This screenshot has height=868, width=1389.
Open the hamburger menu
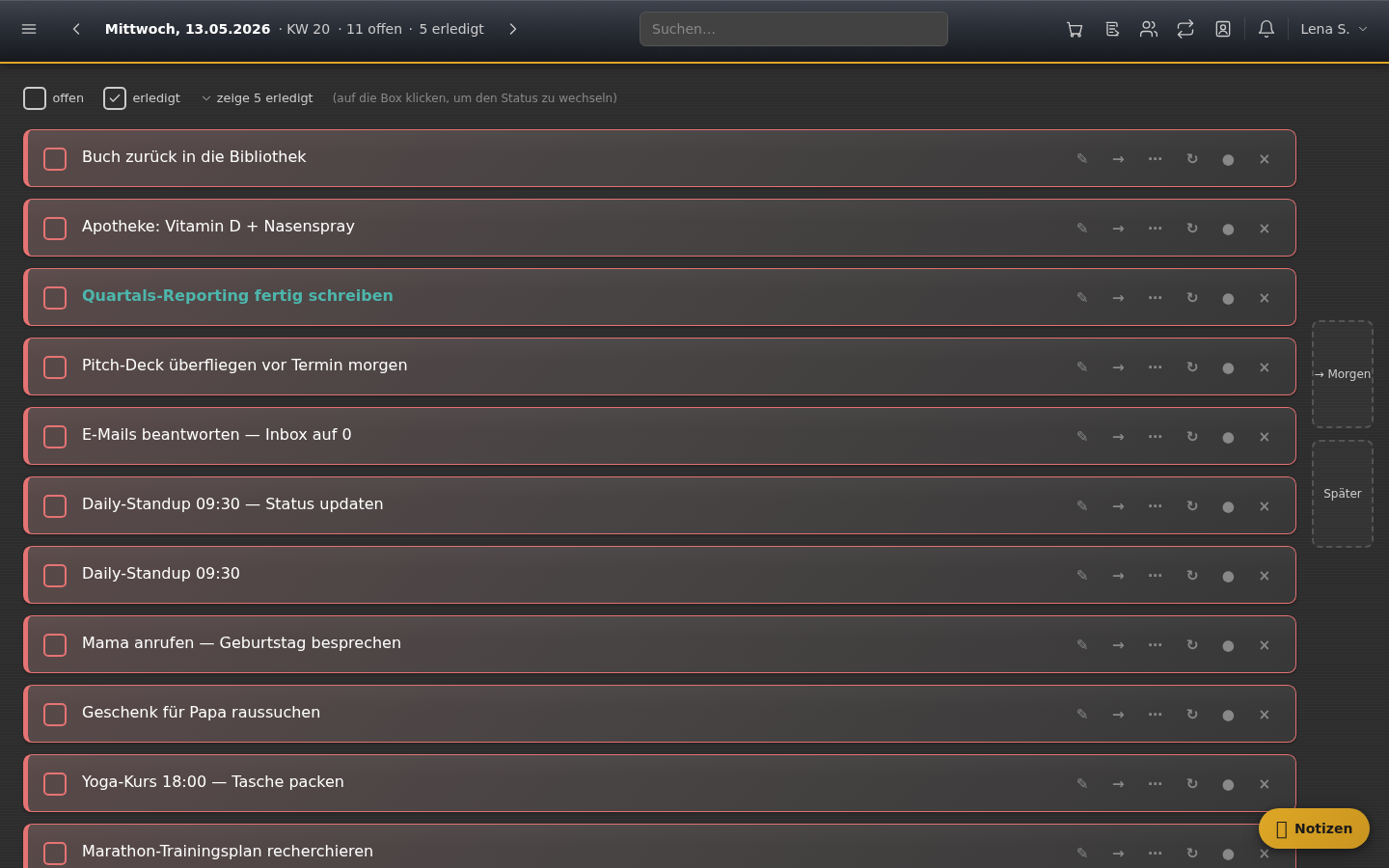click(x=29, y=29)
